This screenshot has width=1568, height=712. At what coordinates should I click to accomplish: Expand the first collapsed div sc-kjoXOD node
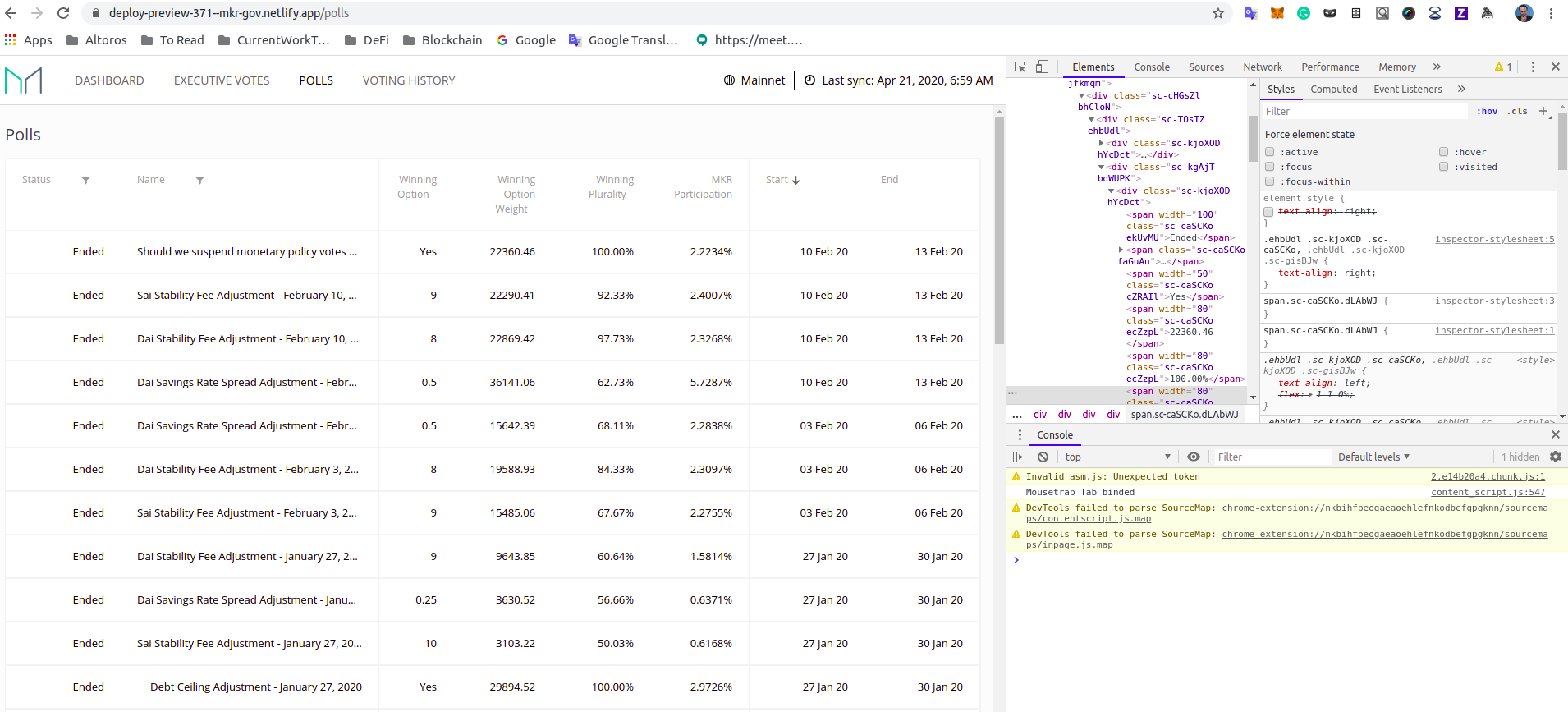(1101, 143)
